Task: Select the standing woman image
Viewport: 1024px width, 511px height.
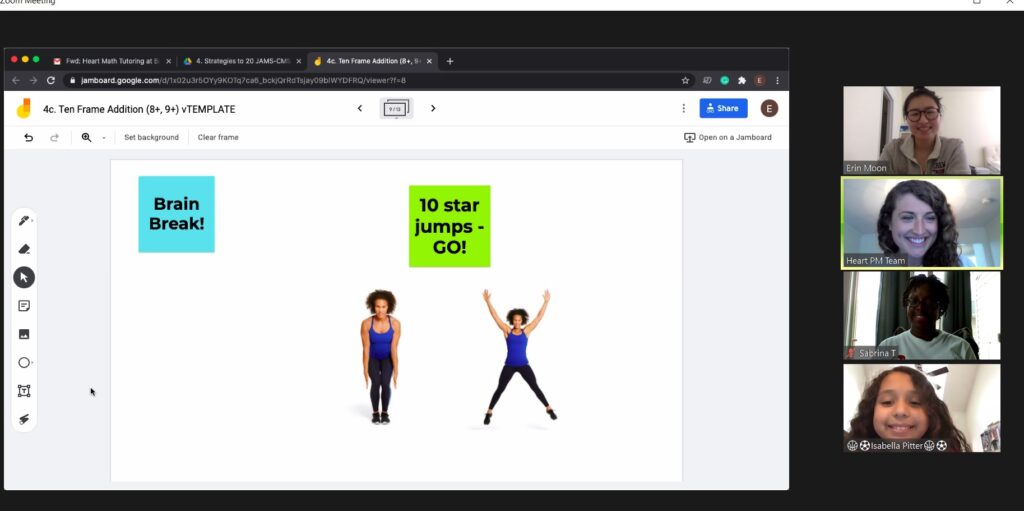Action: point(381,357)
